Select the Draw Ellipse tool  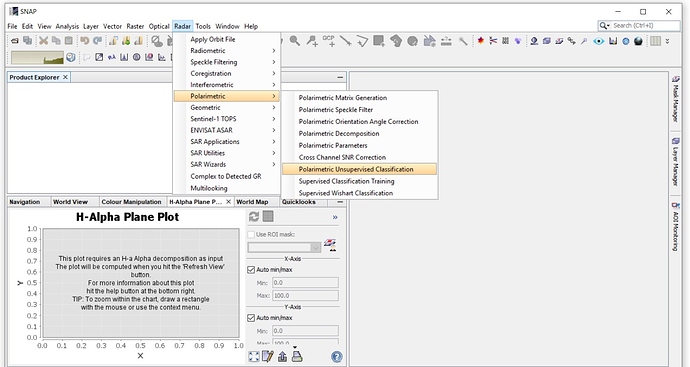412,41
